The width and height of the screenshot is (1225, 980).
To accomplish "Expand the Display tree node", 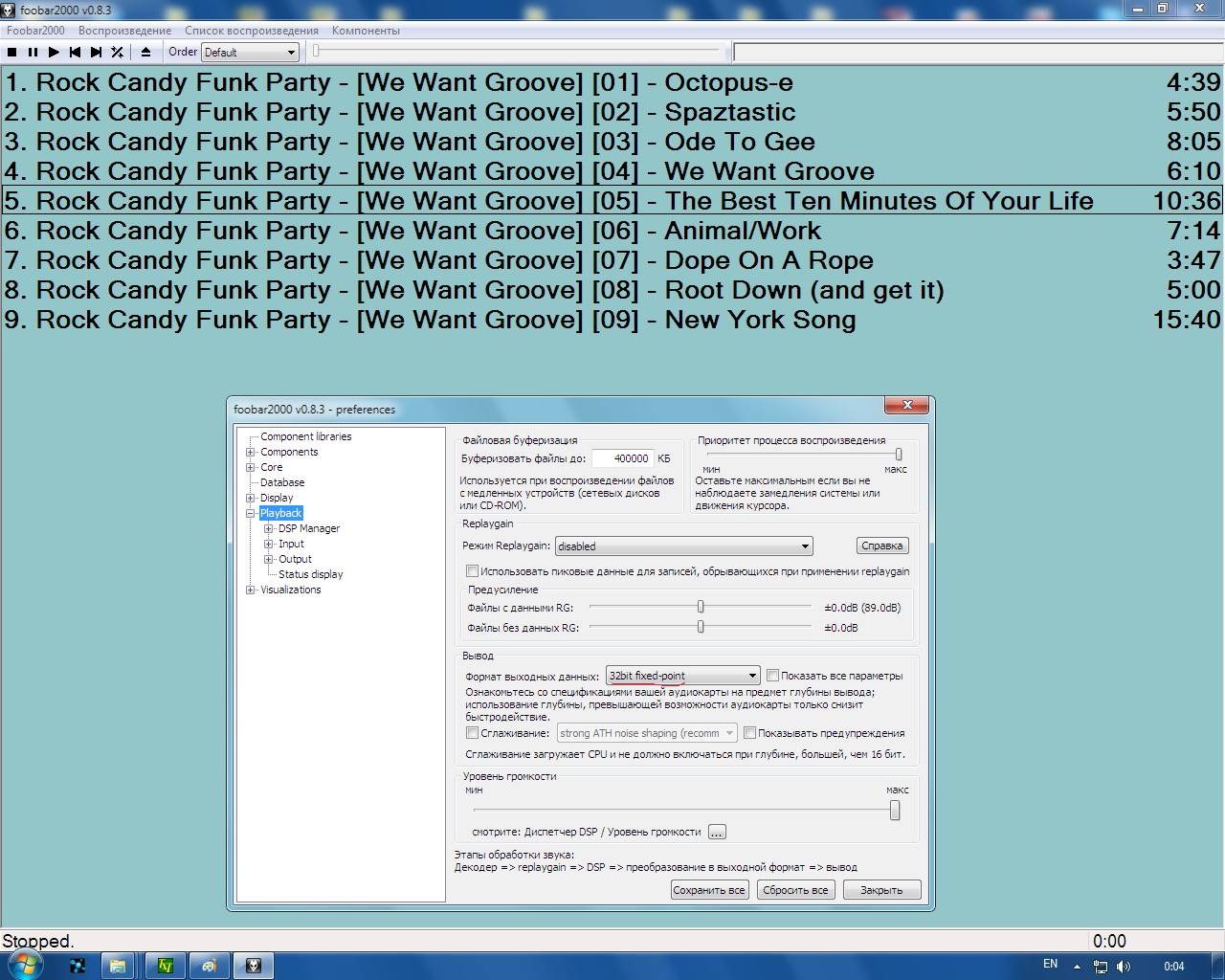I will (251, 498).
